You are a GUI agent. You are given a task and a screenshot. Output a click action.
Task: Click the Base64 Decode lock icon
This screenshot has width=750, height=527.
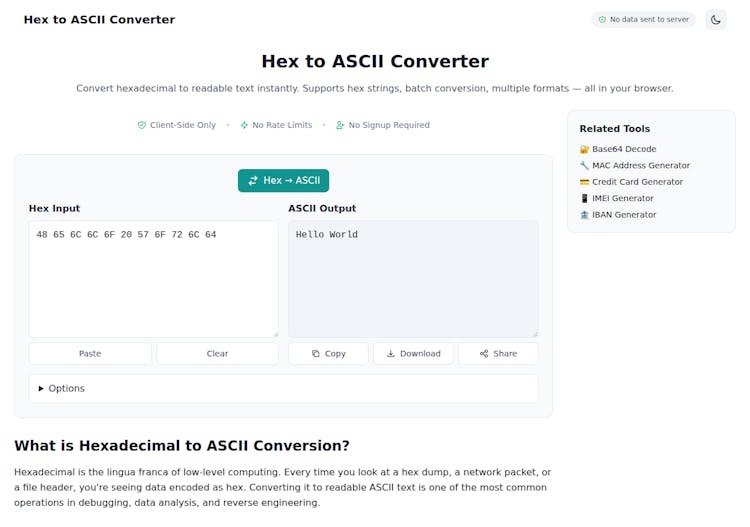click(x=584, y=149)
